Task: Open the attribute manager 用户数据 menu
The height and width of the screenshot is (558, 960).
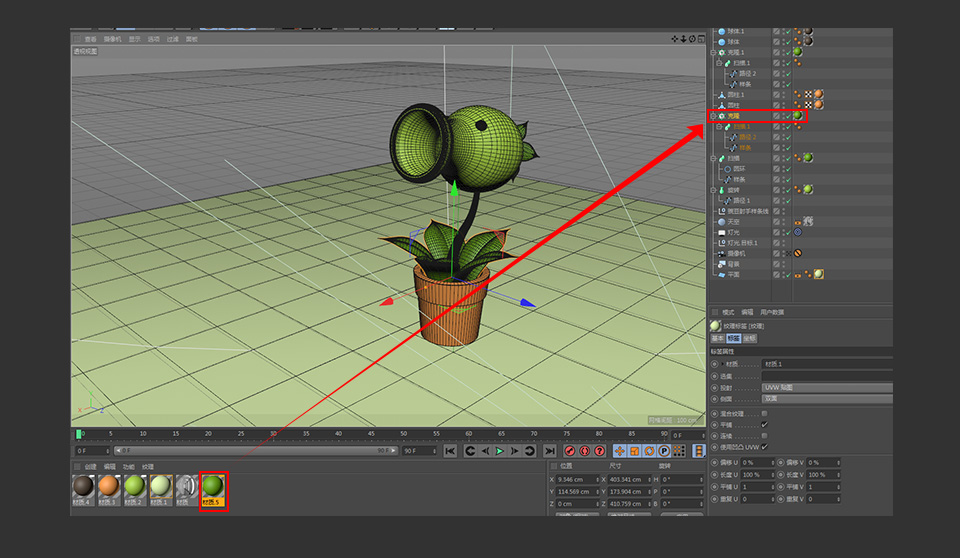Action: click(x=771, y=312)
